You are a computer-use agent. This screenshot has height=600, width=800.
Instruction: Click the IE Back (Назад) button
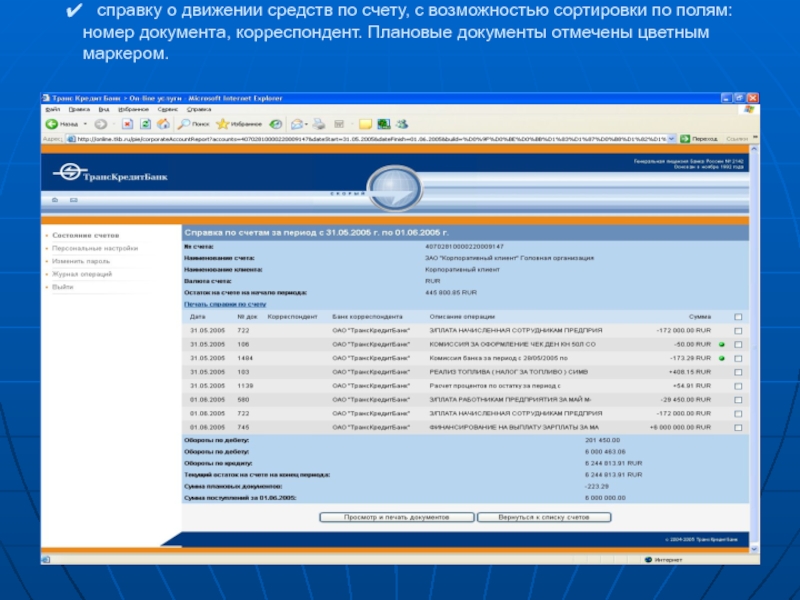click(x=63, y=123)
